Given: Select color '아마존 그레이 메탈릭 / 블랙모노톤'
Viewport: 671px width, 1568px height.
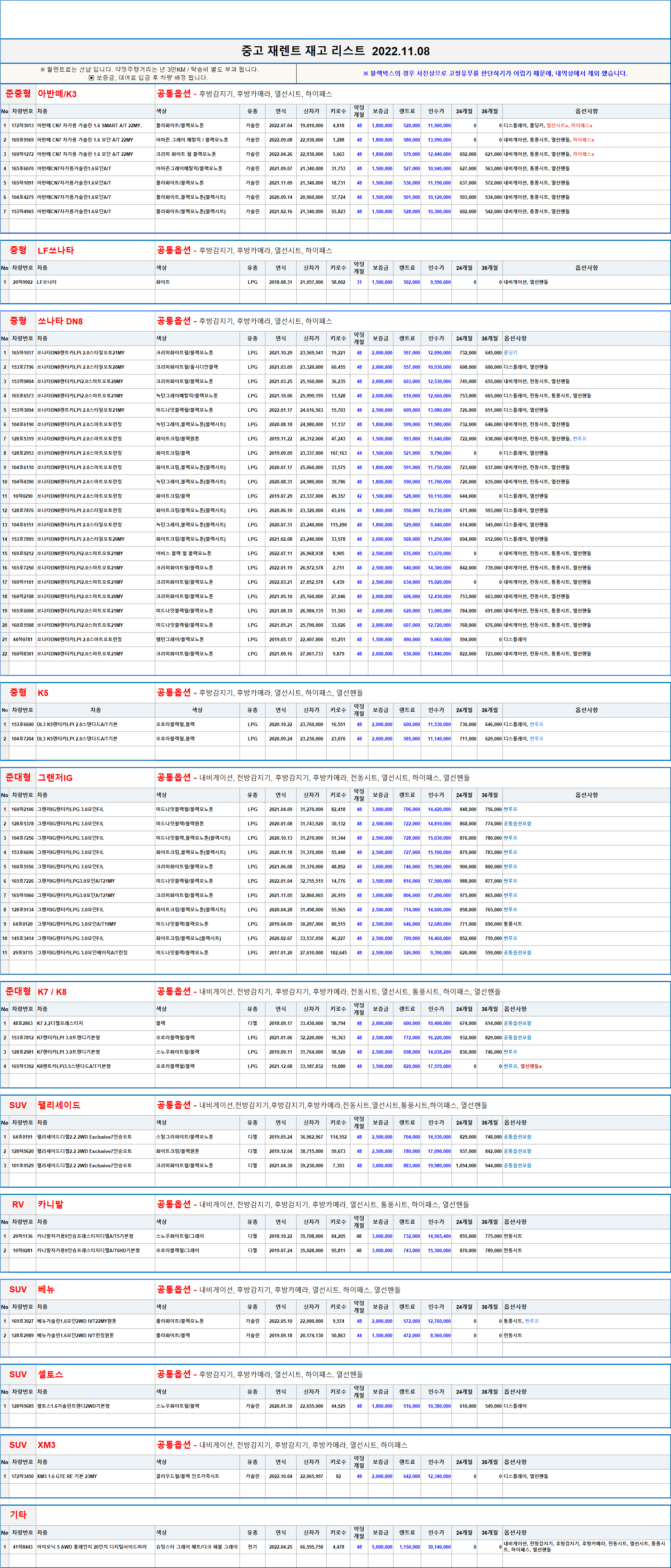Looking at the screenshot, I should [192, 140].
